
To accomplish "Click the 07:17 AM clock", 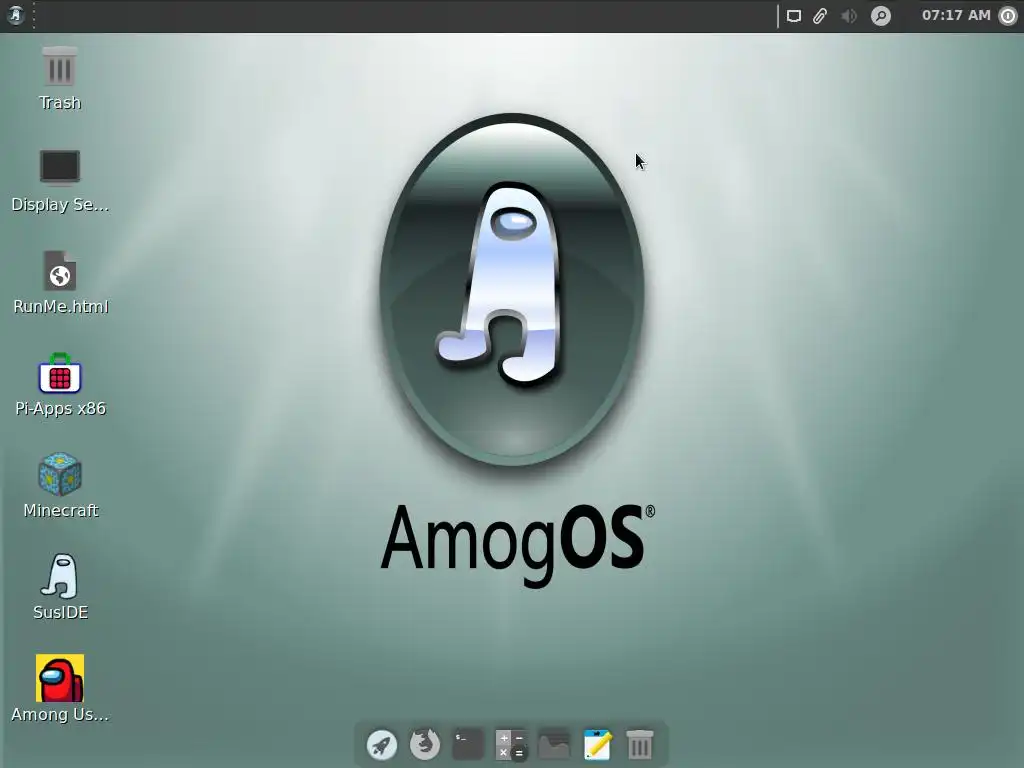I will [955, 15].
